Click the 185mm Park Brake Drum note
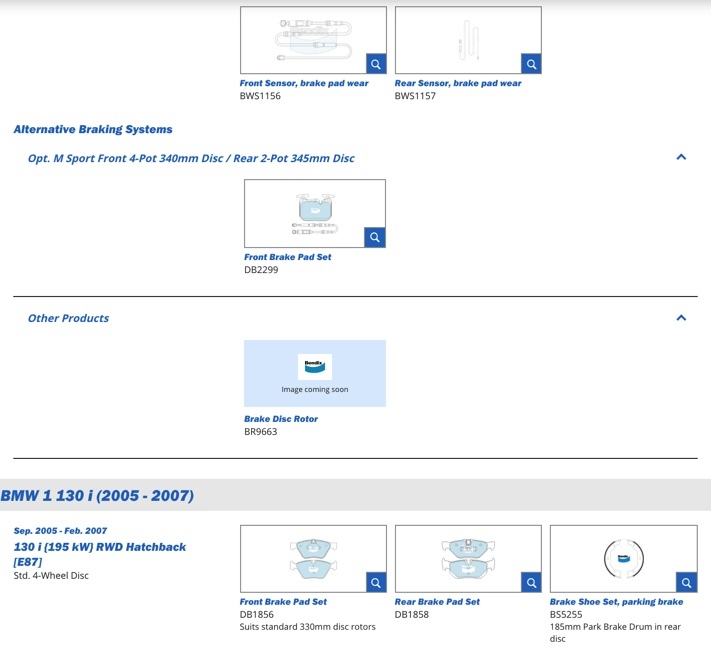Image resolution: width=711 pixels, height=650 pixels. click(x=615, y=633)
